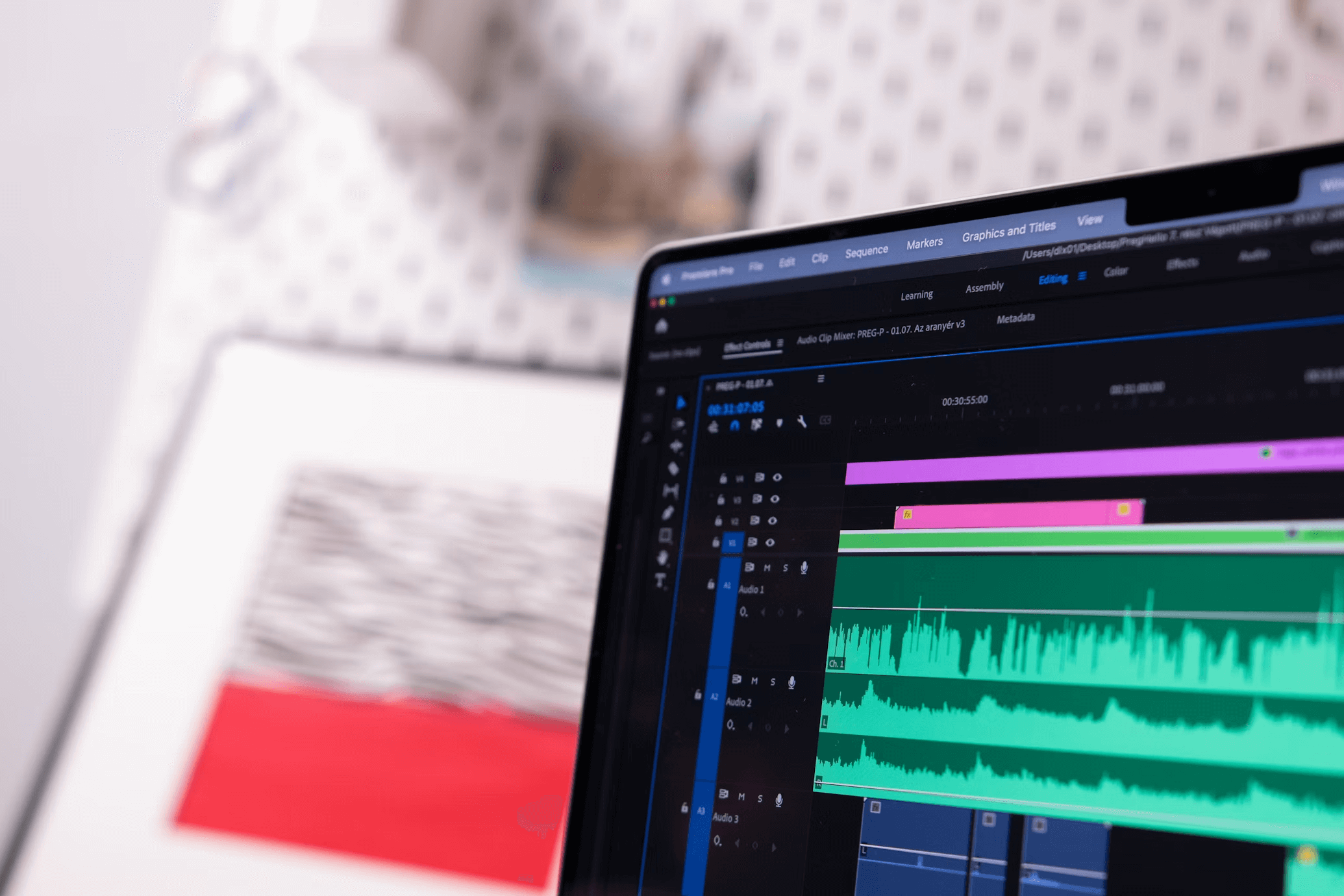Toggle Snap in Timeline magnet
Image resolution: width=1344 pixels, height=896 pixels.
[x=734, y=425]
